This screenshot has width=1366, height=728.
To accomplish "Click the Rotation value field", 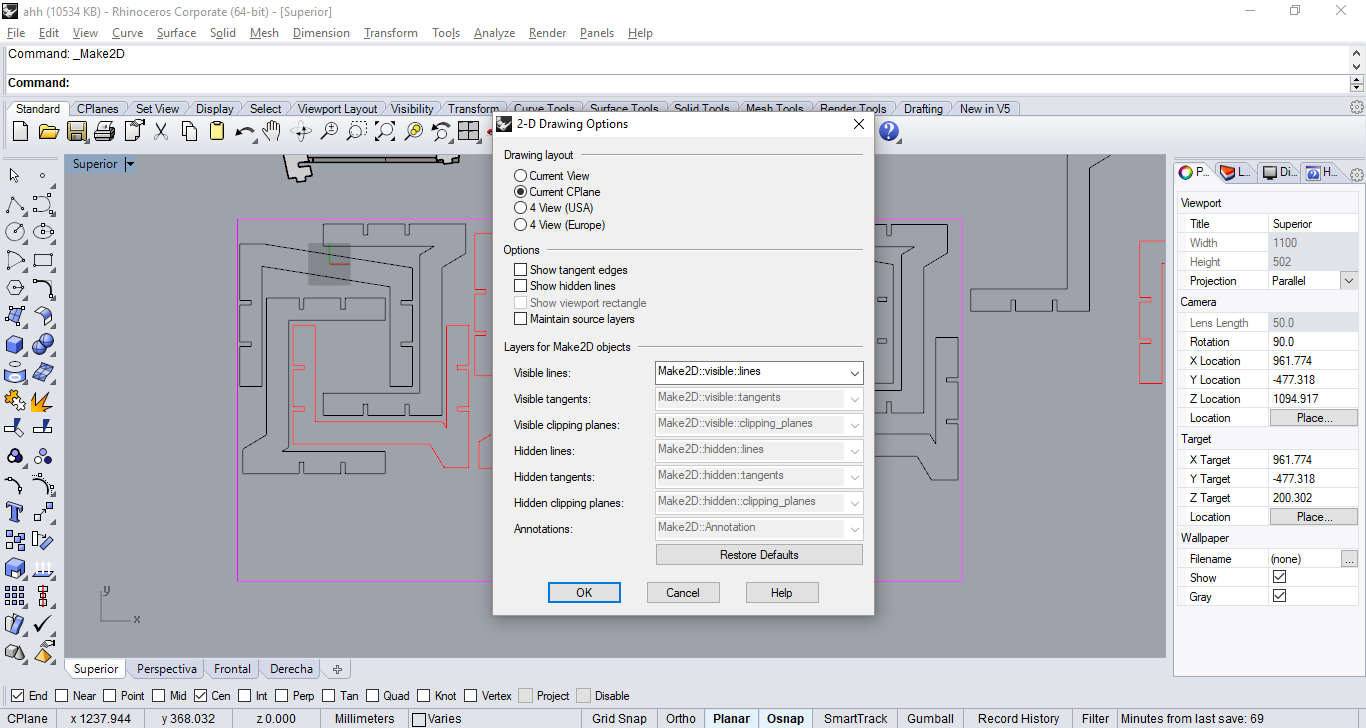I will pos(1313,342).
